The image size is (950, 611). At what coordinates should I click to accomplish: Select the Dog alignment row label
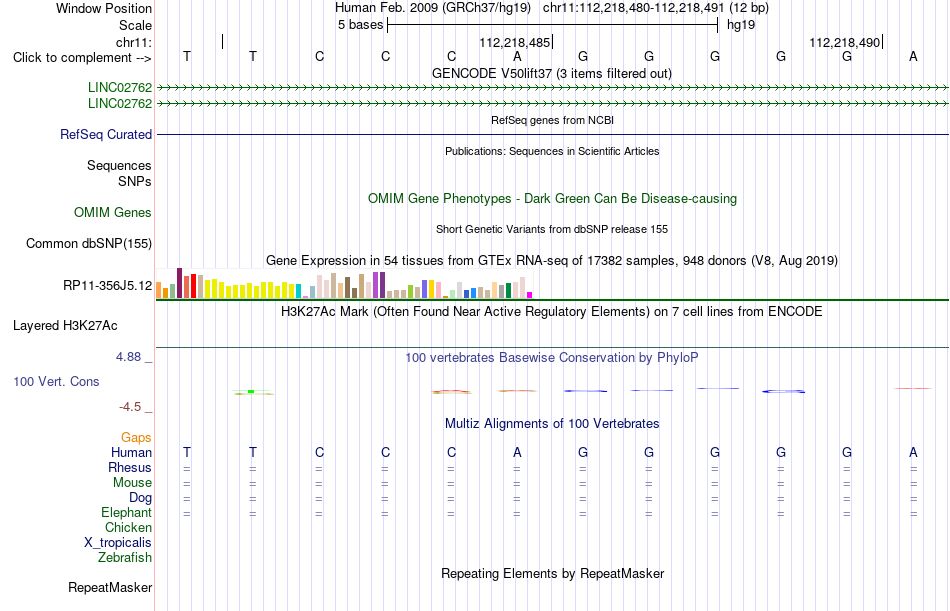click(x=141, y=498)
